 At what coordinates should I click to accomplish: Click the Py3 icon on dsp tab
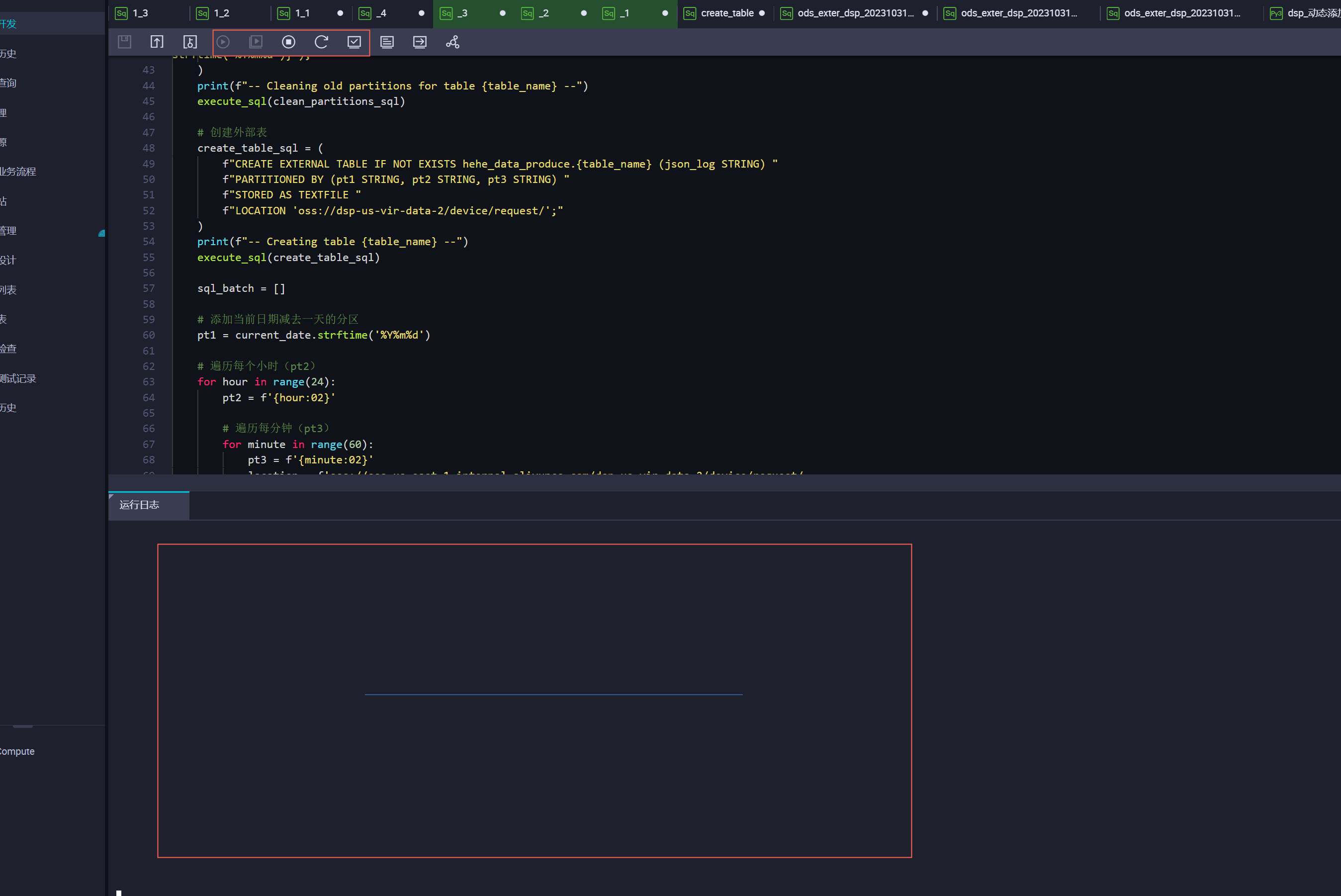point(1276,13)
